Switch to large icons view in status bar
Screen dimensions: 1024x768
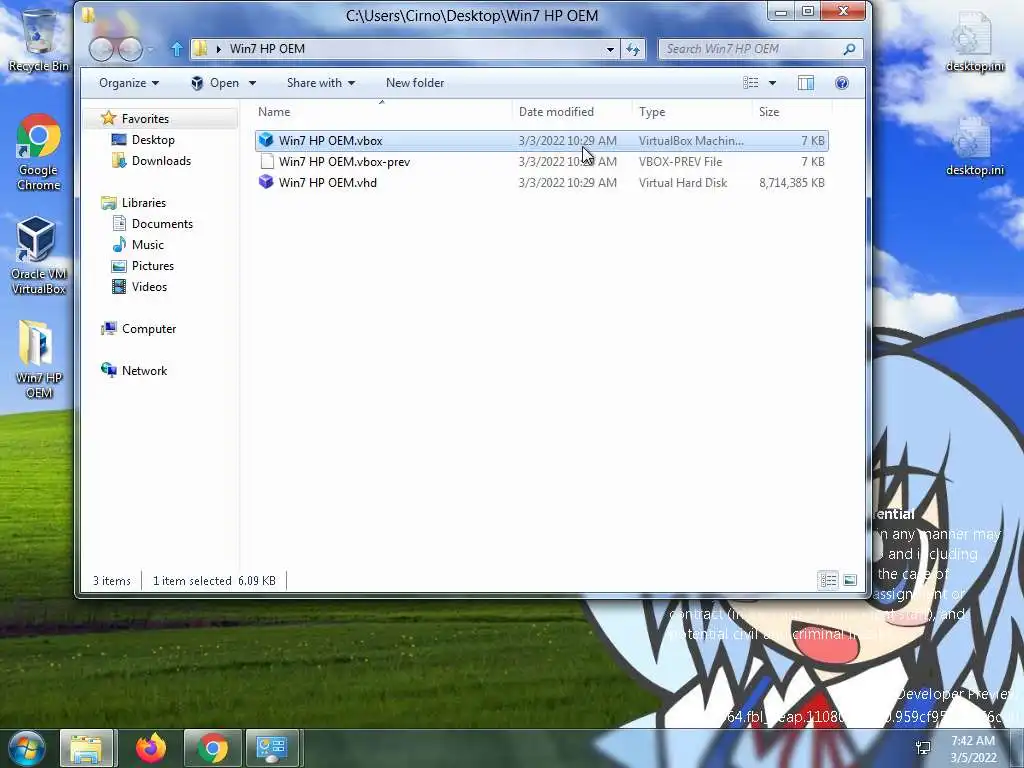(x=850, y=580)
